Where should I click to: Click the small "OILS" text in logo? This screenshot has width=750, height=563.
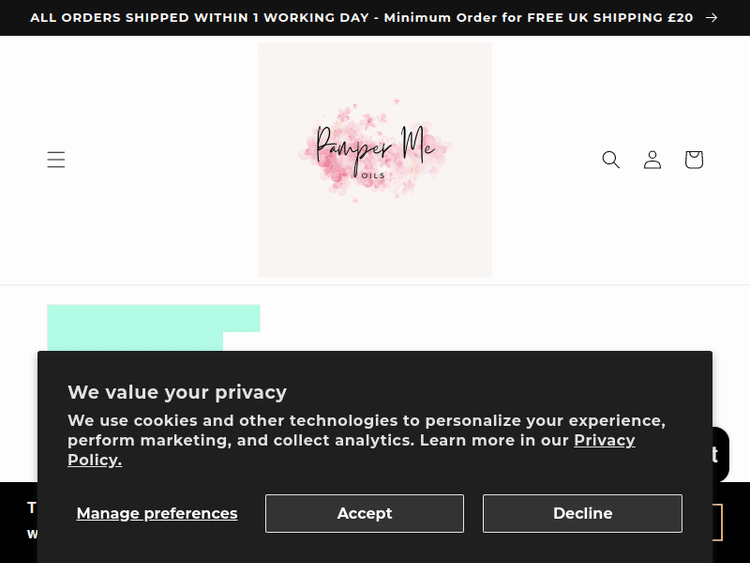coord(375,176)
